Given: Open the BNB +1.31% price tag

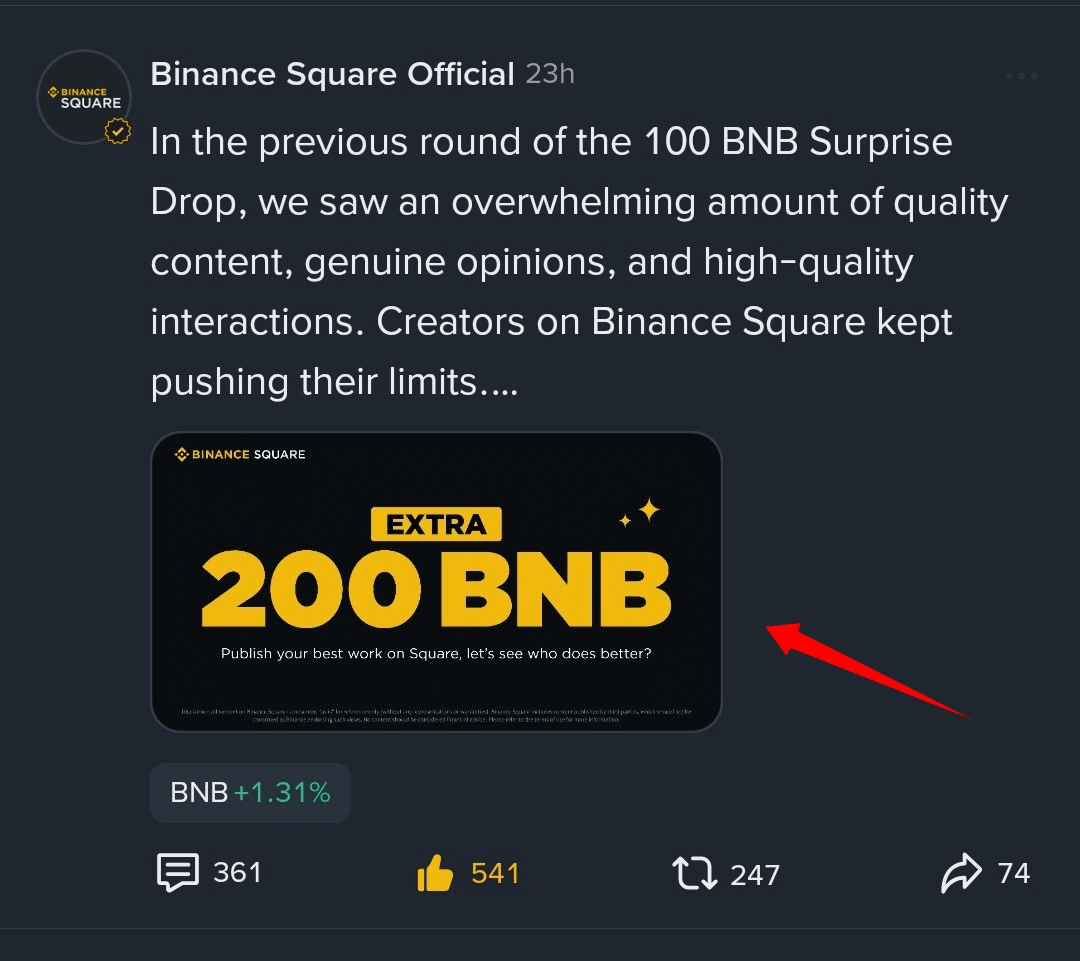Looking at the screenshot, I should tap(250, 793).
